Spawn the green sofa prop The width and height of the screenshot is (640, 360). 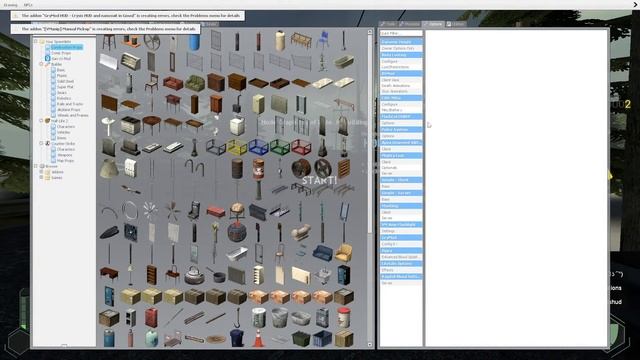pos(195,83)
